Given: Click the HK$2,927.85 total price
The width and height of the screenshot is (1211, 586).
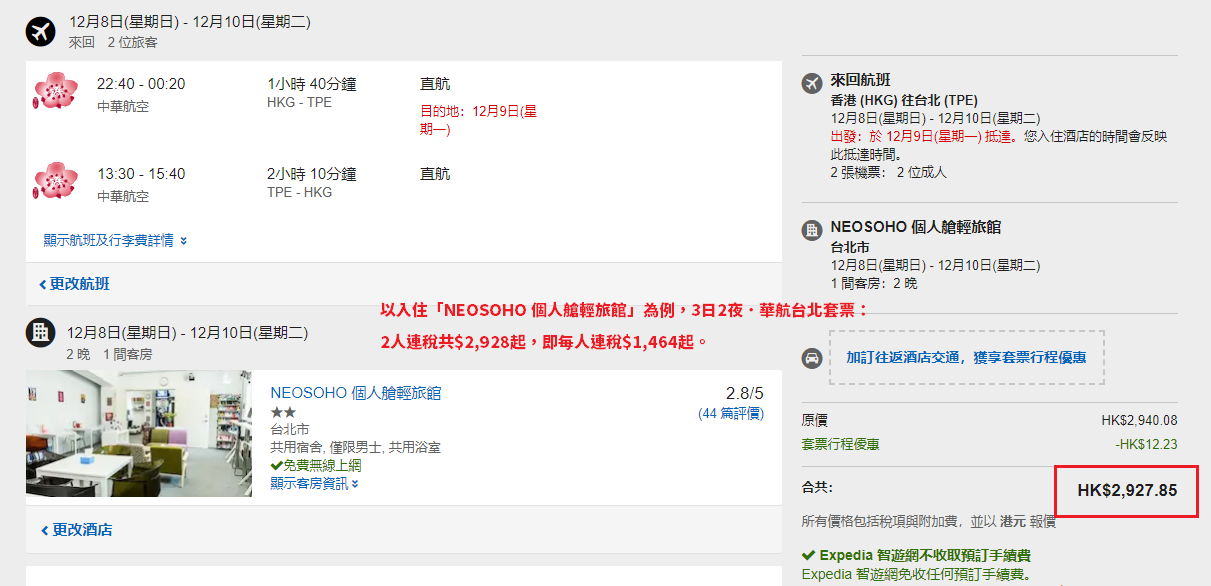Looking at the screenshot, I should (1127, 491).
